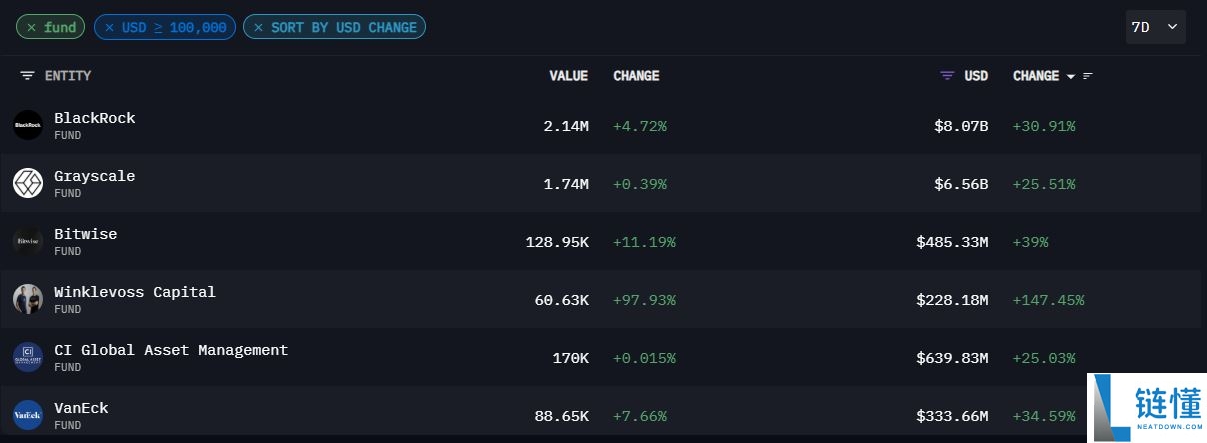Click the Winklevoss Capital avatar

[x=28, y=299]
